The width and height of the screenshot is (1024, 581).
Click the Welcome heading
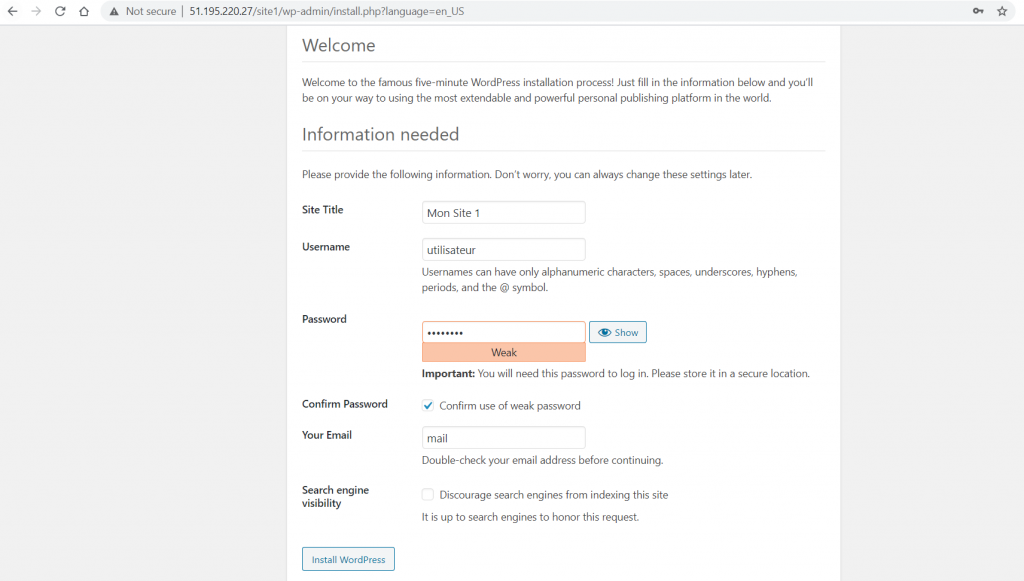(x=338, y=45)
